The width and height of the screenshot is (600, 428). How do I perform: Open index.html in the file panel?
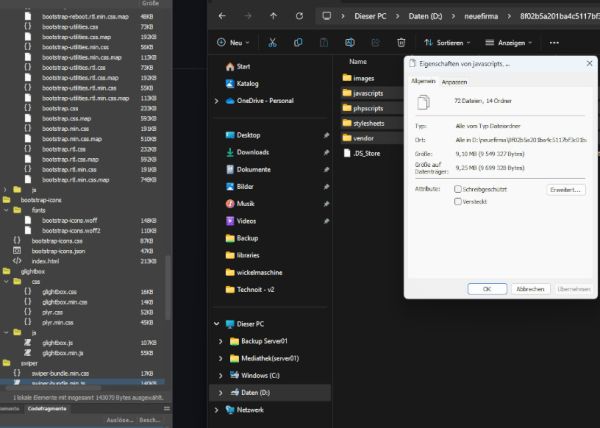point(46,260)
